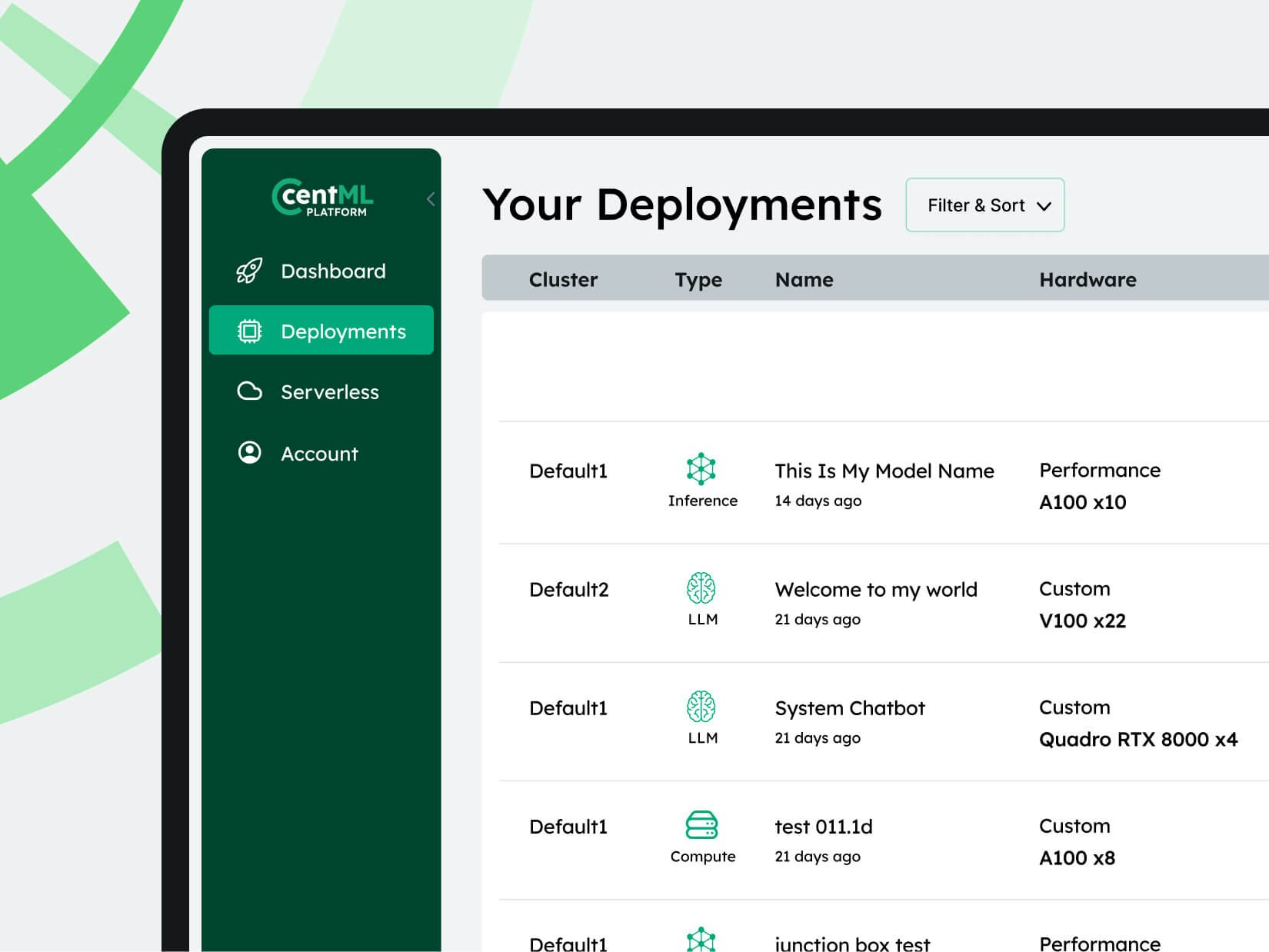Image resolution: width=1269 pixels, height=952 pixels.
Task: Collapse the sidebar with the chevron arrow
Action: (431, 199)
